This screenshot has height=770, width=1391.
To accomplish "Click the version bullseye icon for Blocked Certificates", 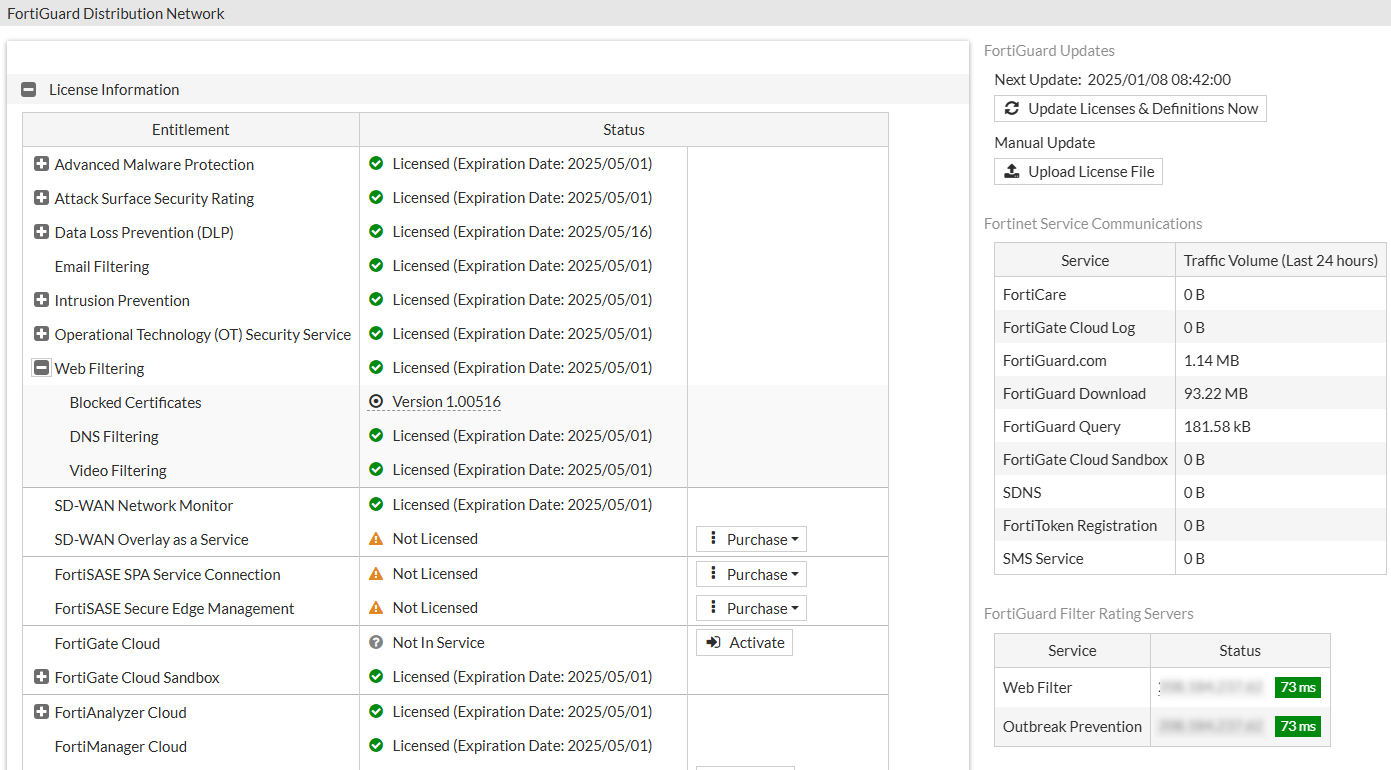I will (x=375, y=401).
